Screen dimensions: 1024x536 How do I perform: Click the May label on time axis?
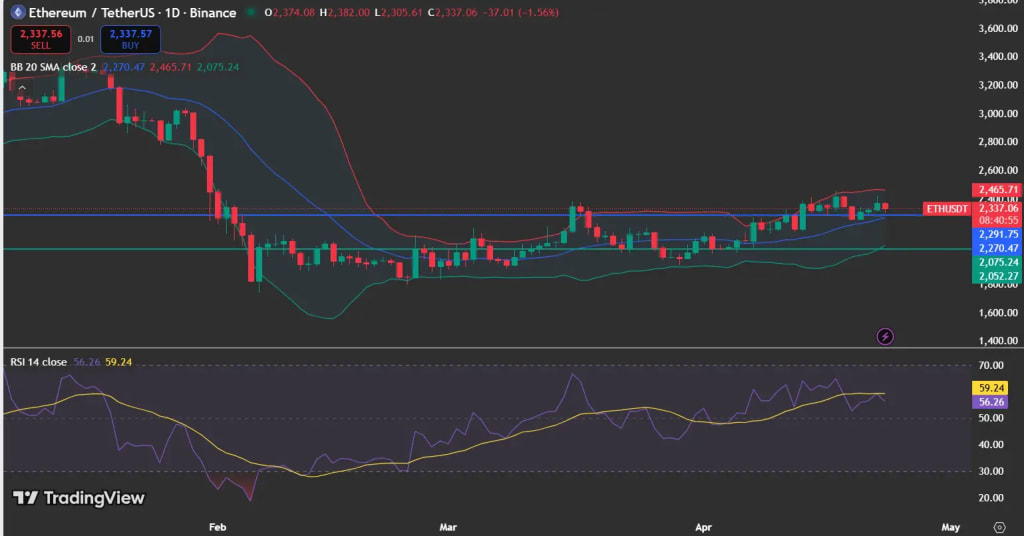pyautogui.click(x=951, y=527)
